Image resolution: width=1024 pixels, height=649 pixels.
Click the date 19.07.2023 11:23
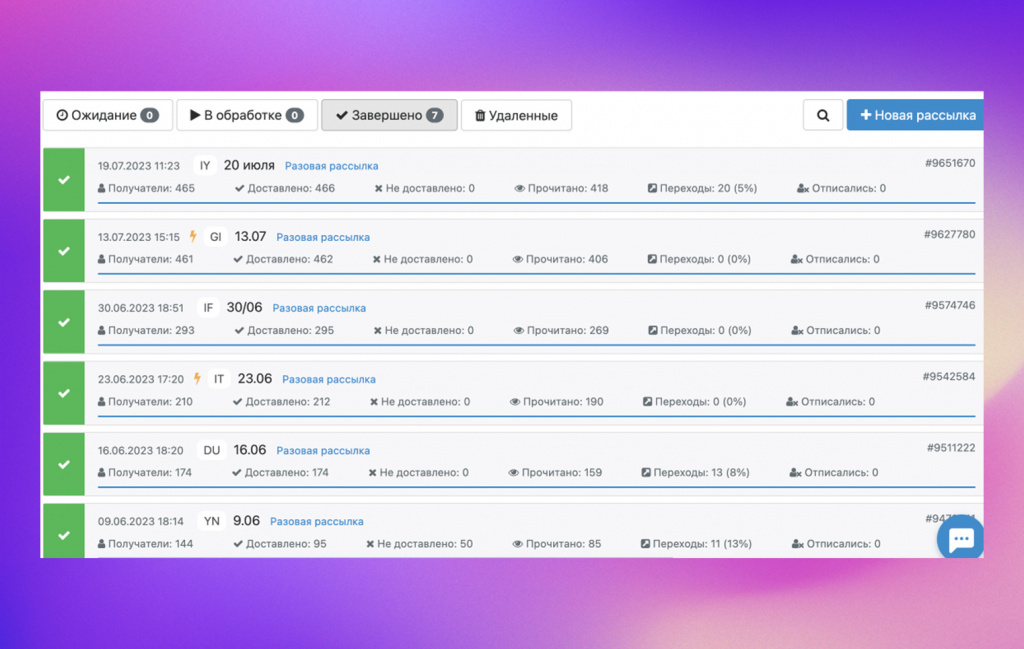138,166
